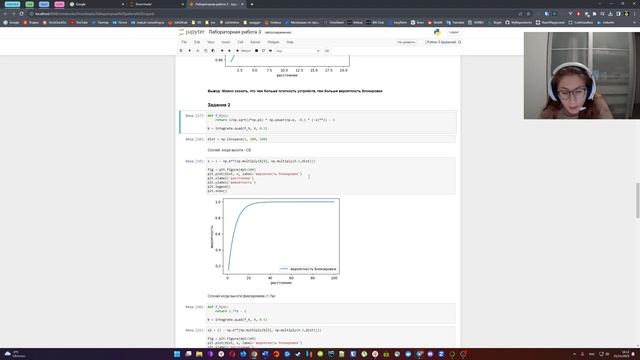Move the selected cell down

pos(229,51)
